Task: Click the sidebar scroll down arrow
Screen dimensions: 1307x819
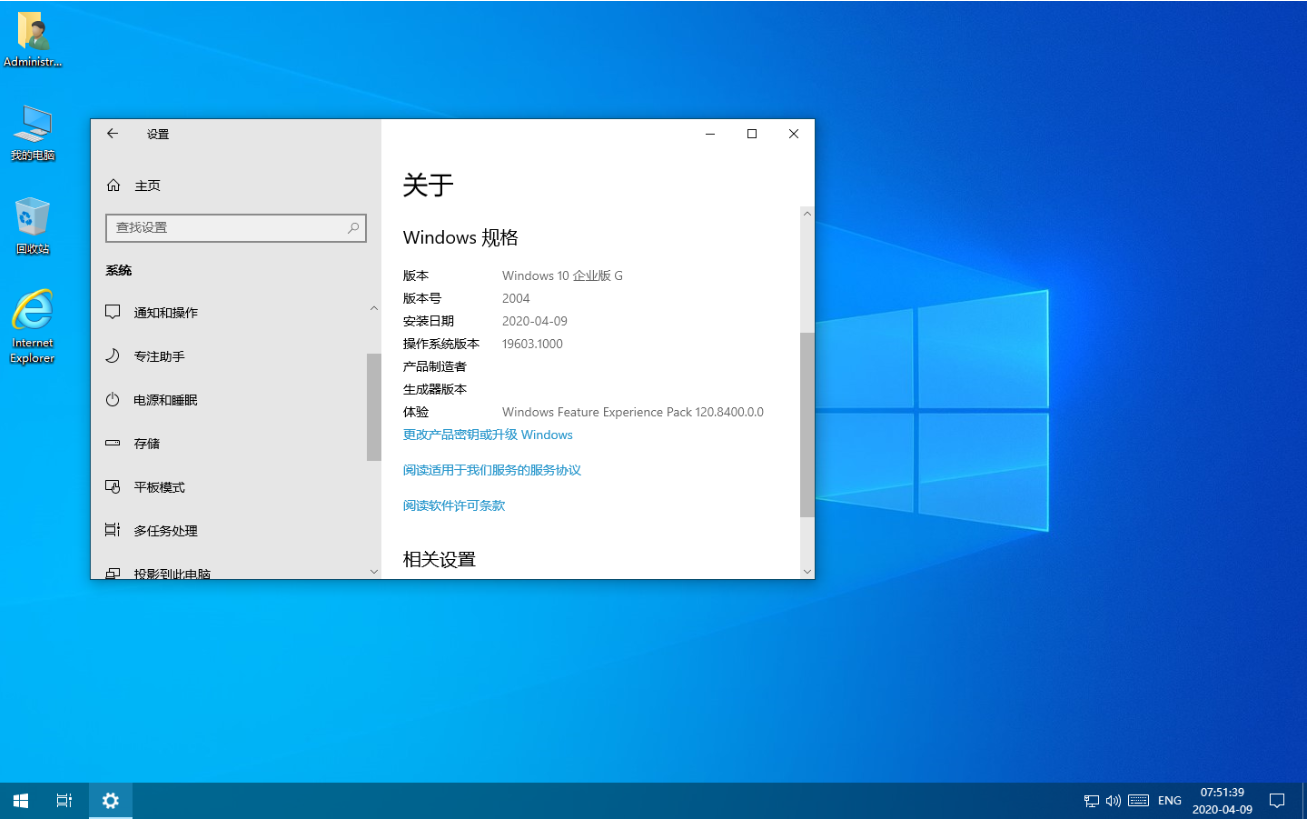Action: point(374,572)
